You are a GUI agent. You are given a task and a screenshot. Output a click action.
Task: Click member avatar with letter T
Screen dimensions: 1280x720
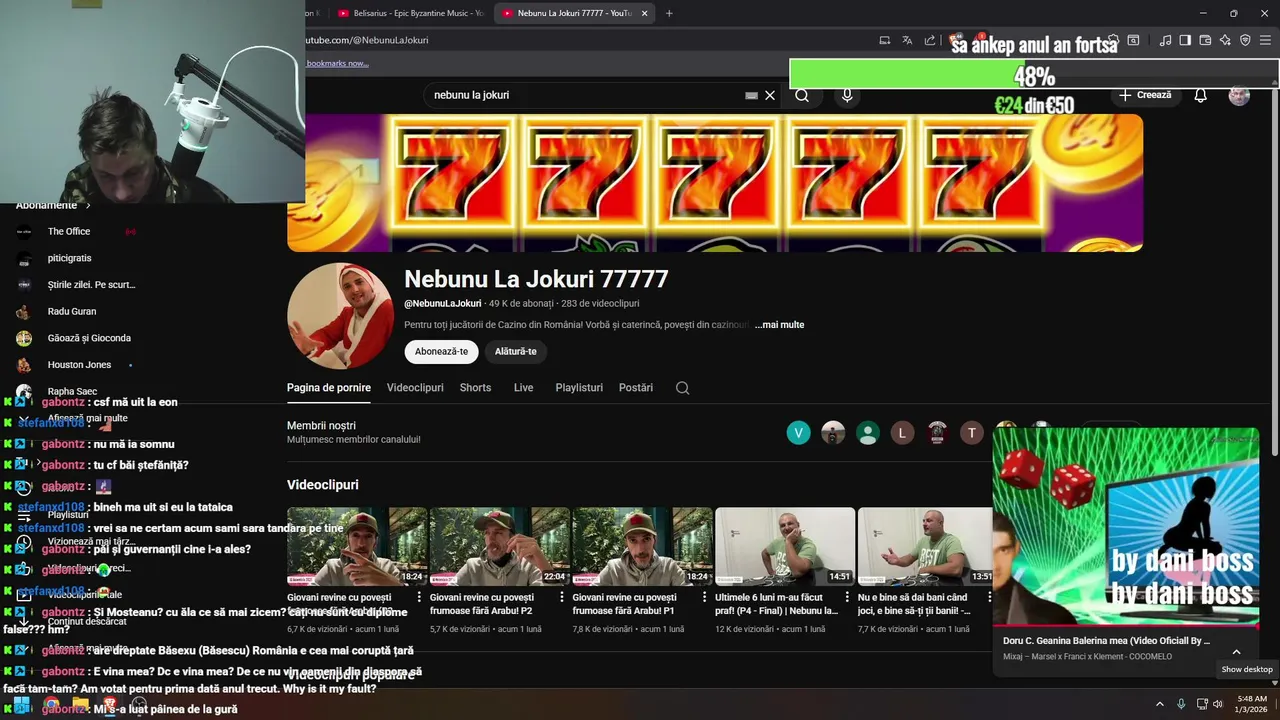972,433
